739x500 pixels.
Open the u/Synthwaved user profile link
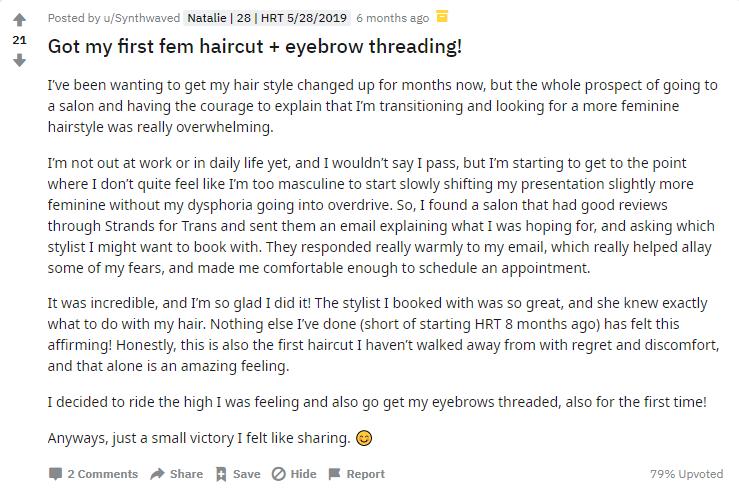coord(142,18)
